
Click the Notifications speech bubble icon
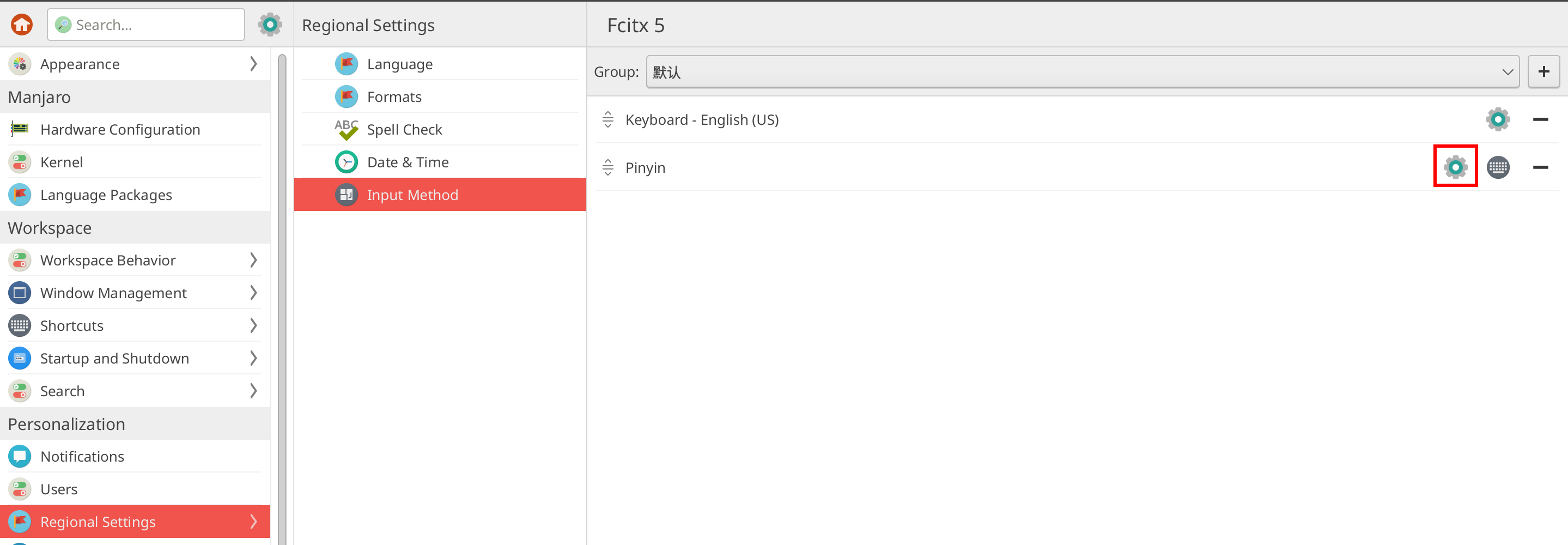coord(20,456)
